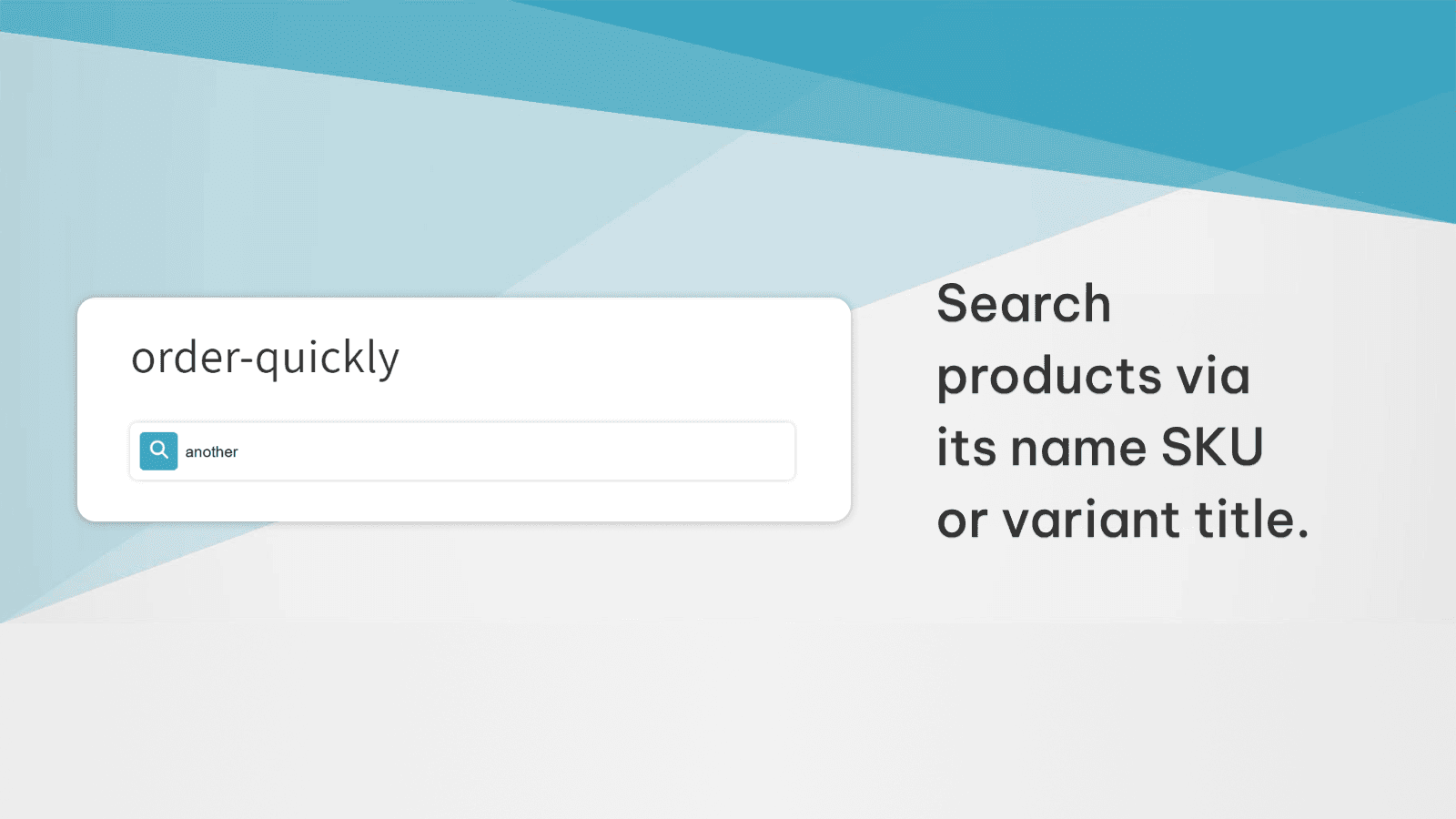Click the word "title." at the caption end

pos(1251,521)
